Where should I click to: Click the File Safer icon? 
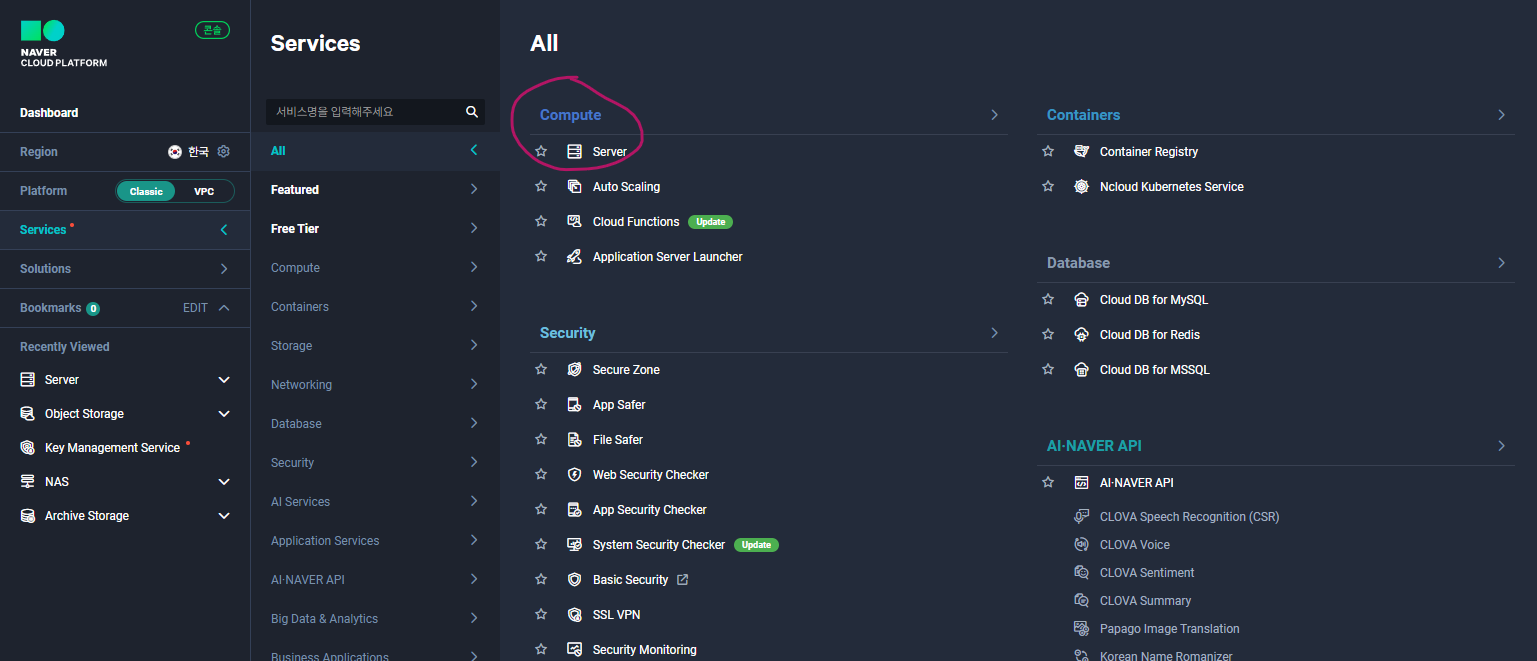tap(574, 440)
